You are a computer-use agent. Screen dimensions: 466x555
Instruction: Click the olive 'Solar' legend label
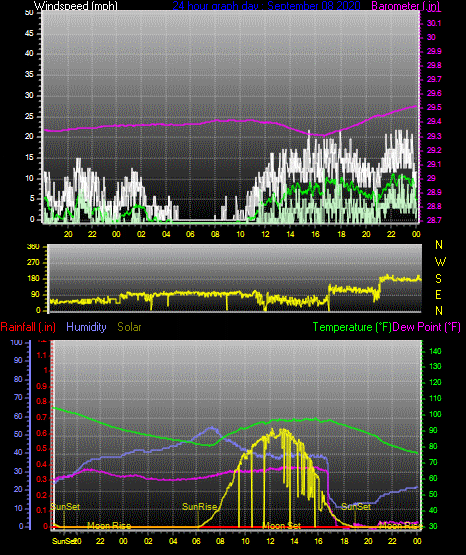coord(130,327)
